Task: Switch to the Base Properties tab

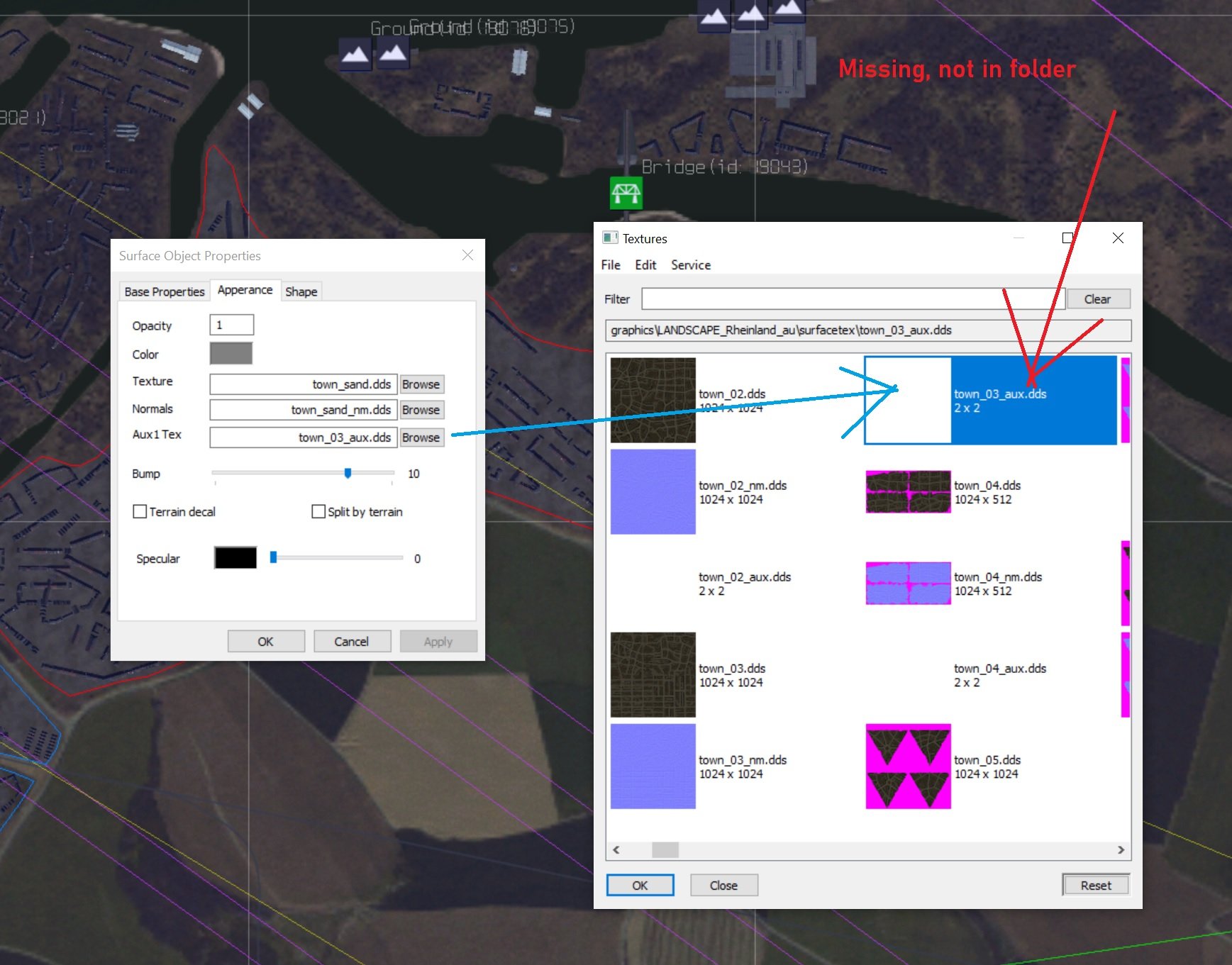Action: [165, 291]
